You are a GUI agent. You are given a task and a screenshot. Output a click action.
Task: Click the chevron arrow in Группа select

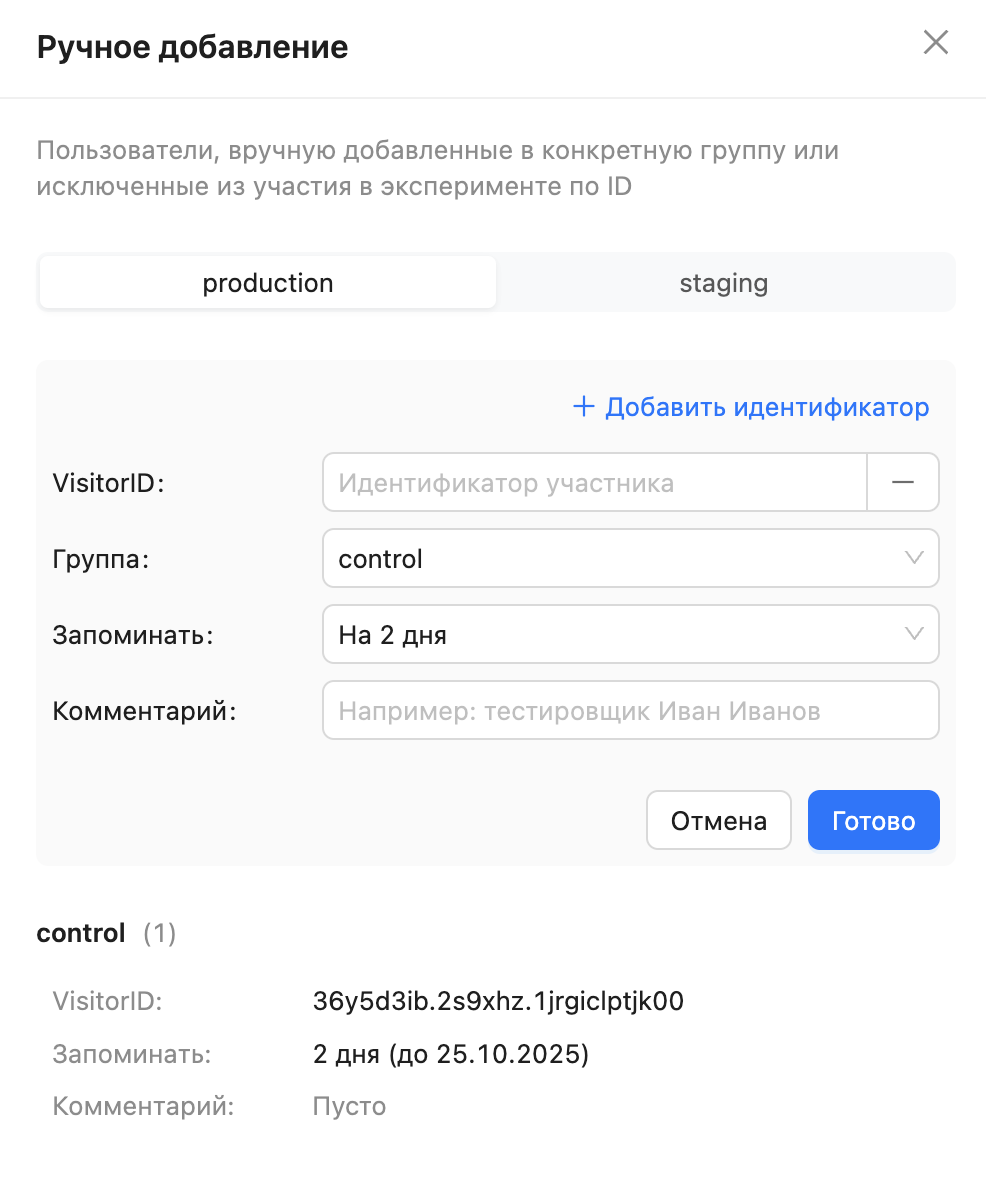(x=913, y=558)
